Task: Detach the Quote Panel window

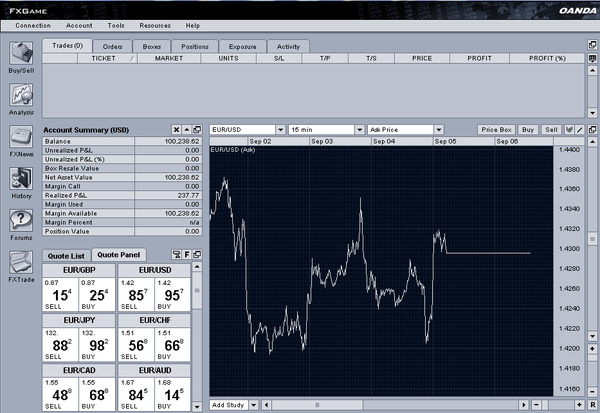Action: [197, 255]
